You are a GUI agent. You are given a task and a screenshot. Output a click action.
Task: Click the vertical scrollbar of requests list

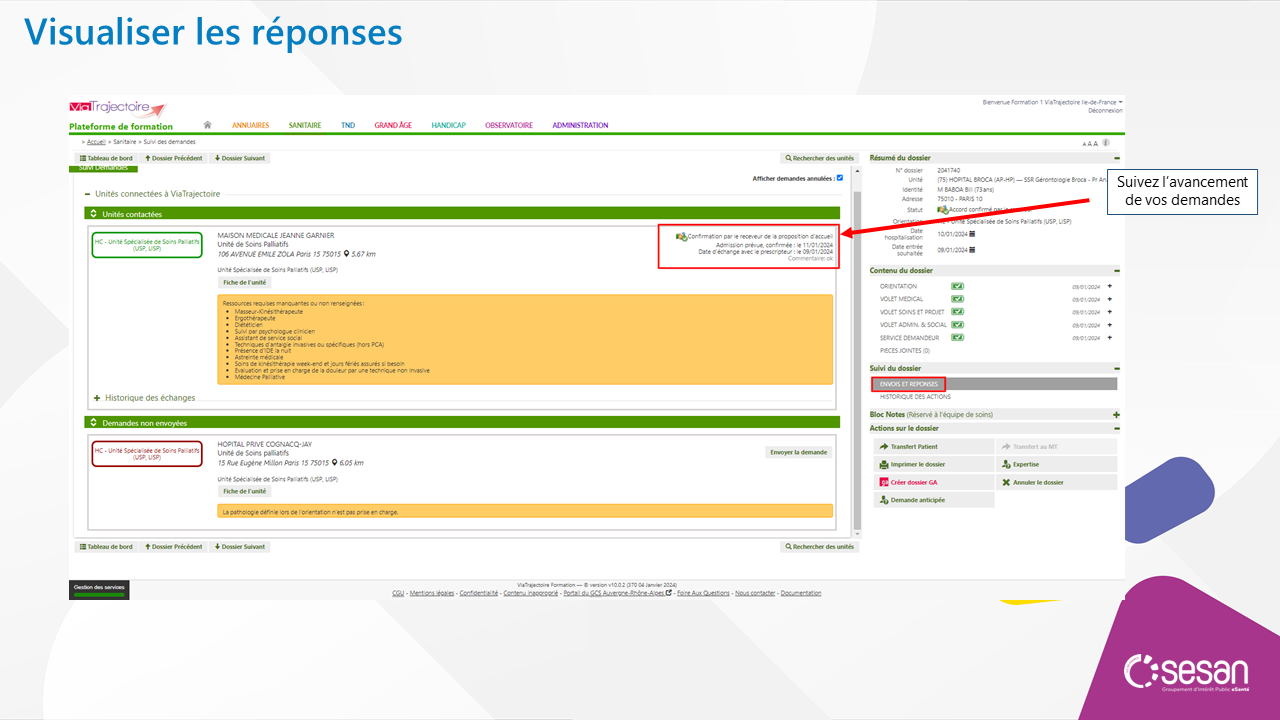[855, 350]
